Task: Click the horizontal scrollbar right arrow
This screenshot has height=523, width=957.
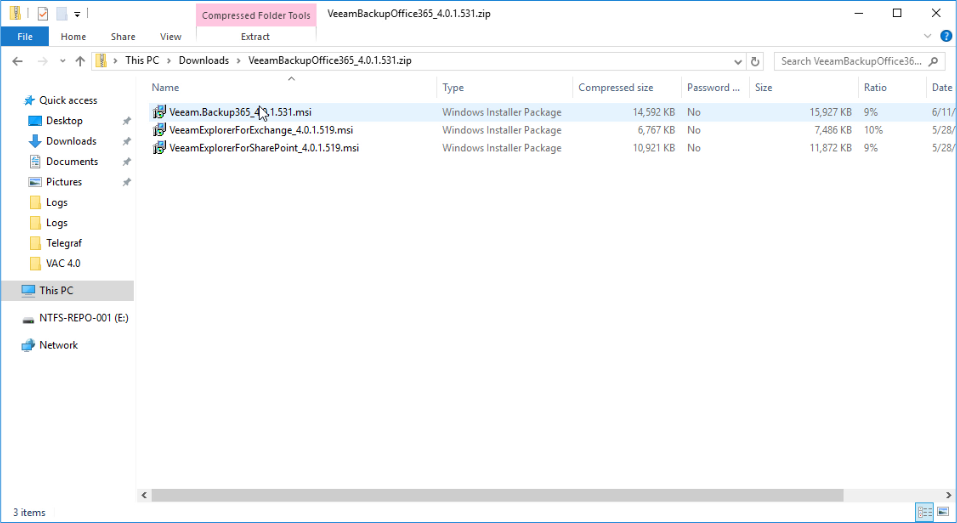Action: pos(949,495)
